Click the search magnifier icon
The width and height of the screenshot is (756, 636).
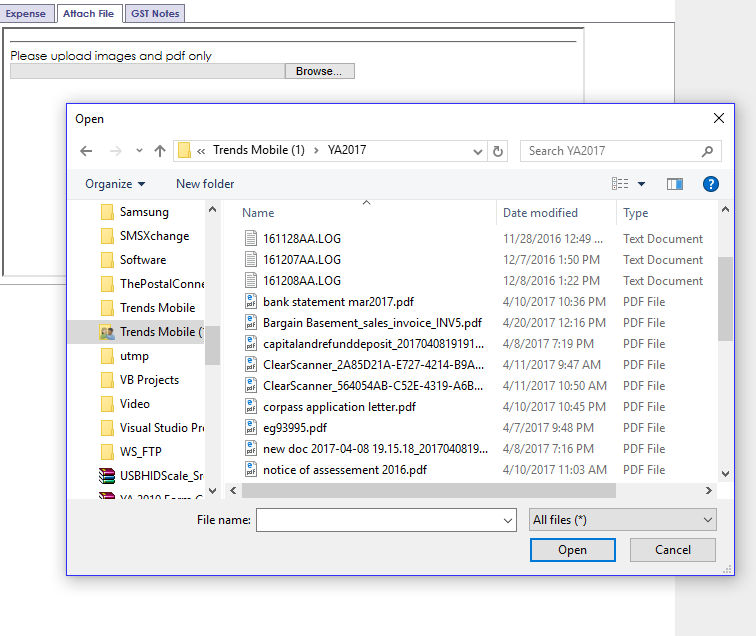pos(707,151)
